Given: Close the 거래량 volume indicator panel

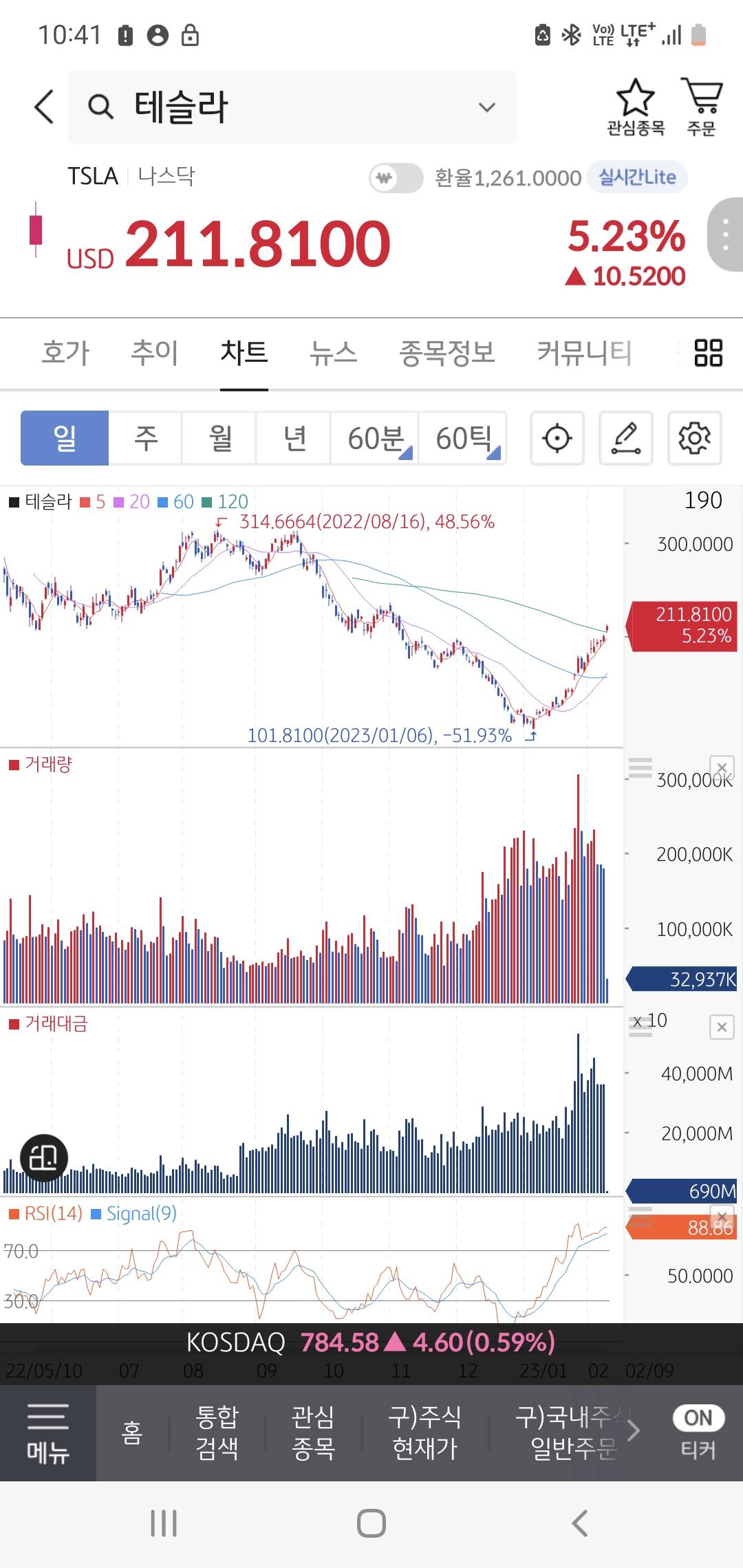Looking at the screenshot, I should click(x=722, y=767).
